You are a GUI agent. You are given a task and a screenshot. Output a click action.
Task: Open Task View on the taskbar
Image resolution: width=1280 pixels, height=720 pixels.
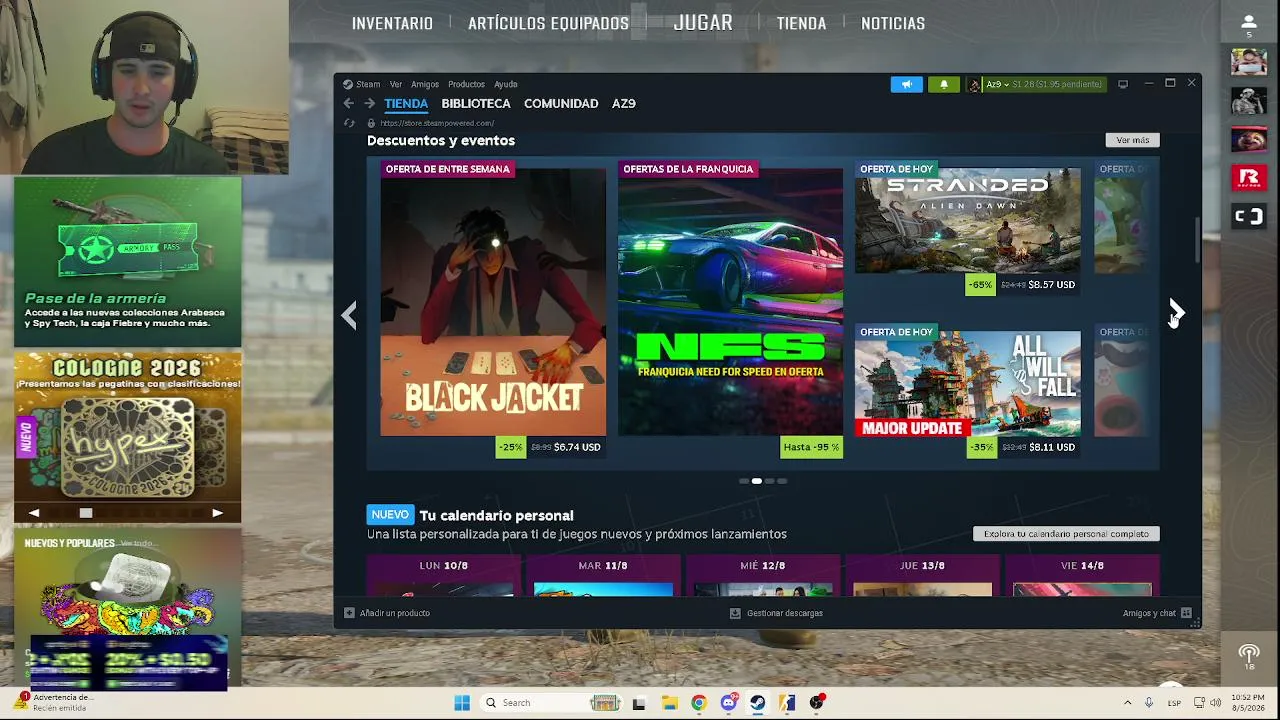[639, 702]
